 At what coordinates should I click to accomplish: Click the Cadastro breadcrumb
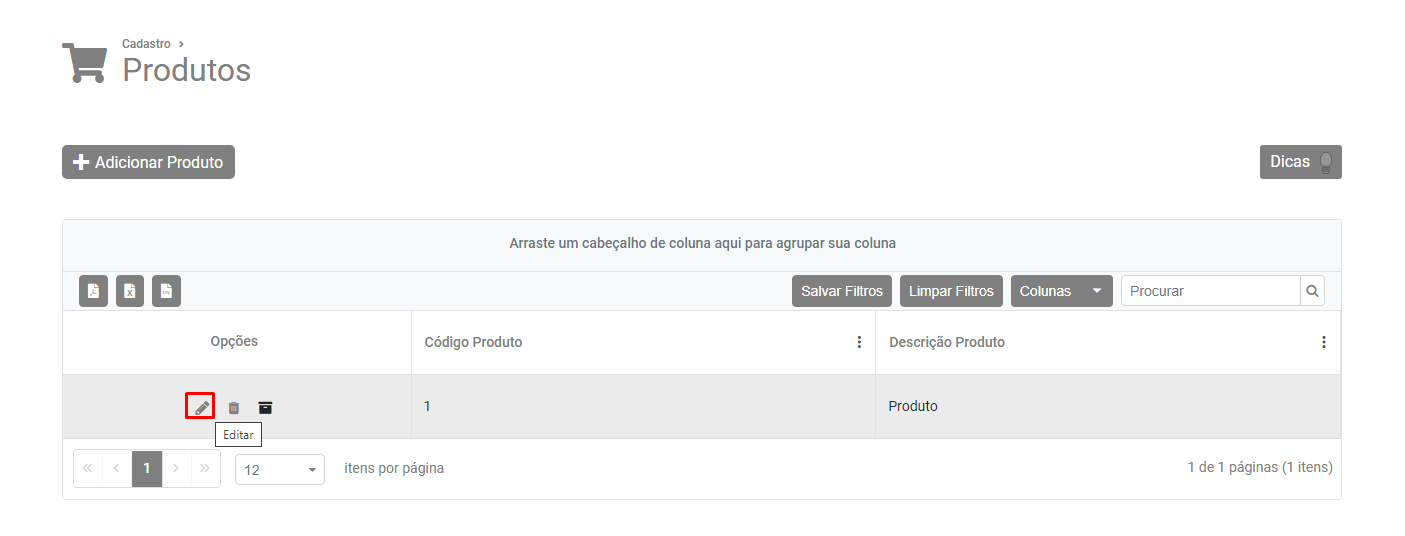pos(146,44)
